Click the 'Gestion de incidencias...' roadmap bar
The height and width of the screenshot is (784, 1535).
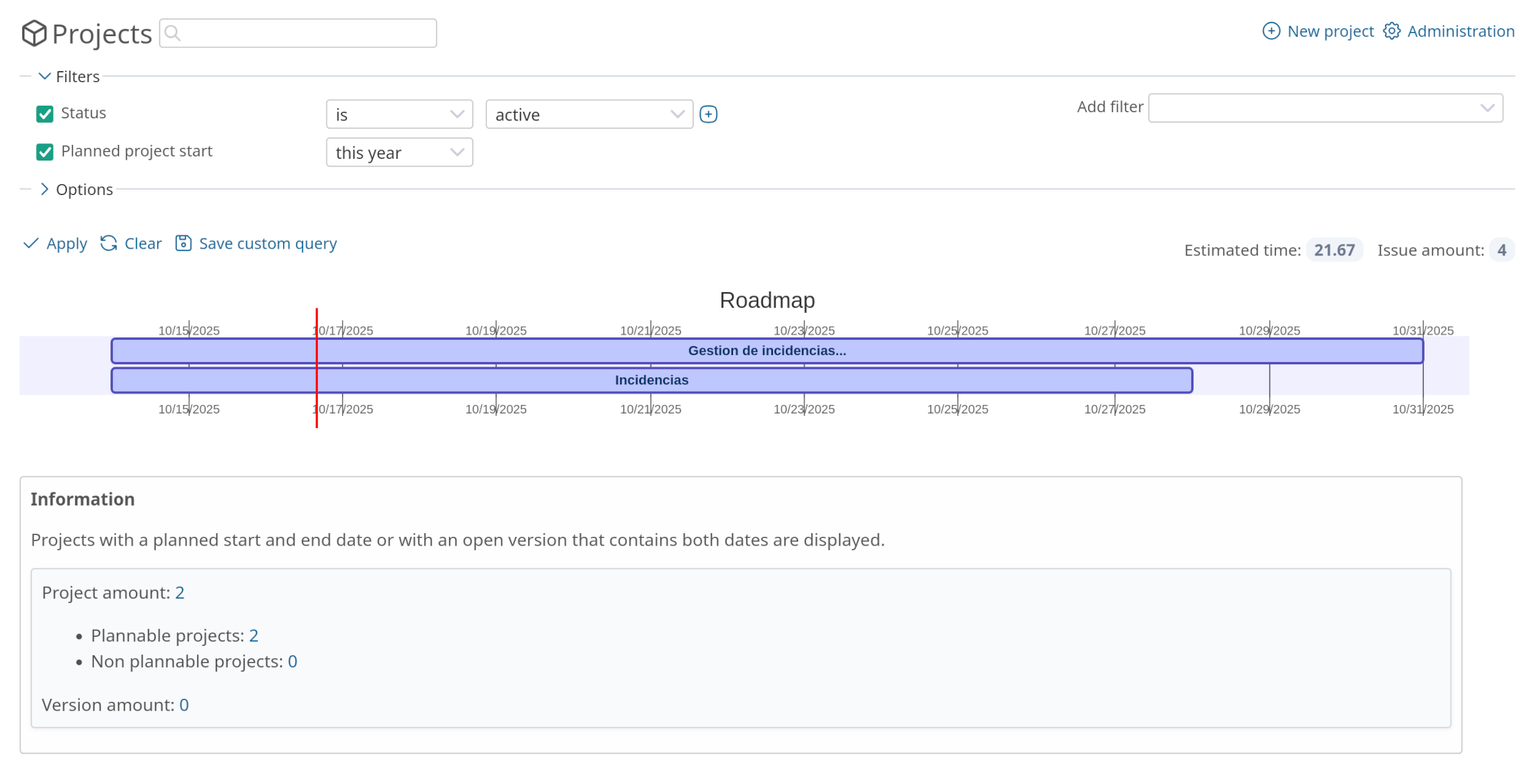[766, 351]
